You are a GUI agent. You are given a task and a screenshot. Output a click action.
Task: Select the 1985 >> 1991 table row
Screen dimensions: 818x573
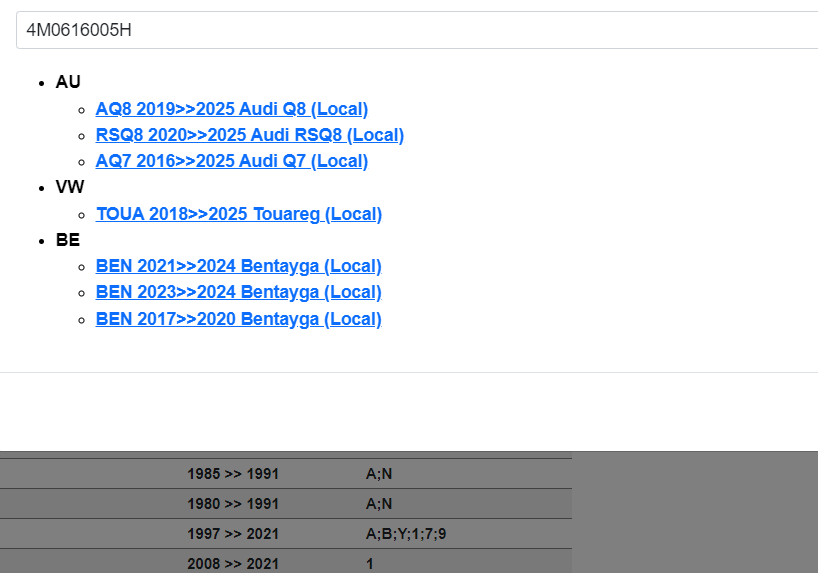233,474
